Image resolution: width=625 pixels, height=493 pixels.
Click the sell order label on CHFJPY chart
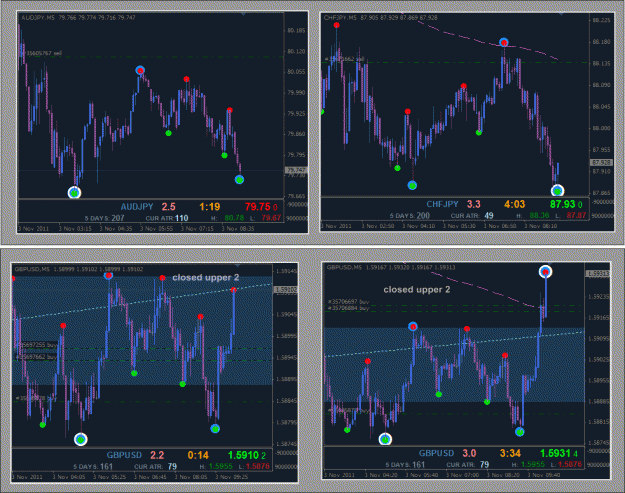click(x=344, y=59)
